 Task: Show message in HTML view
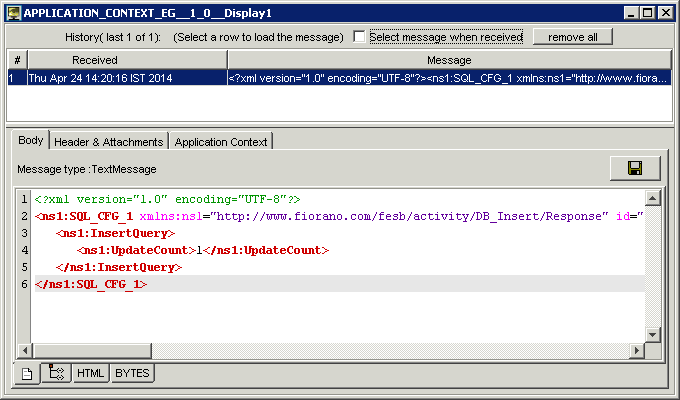click(90, 373)
